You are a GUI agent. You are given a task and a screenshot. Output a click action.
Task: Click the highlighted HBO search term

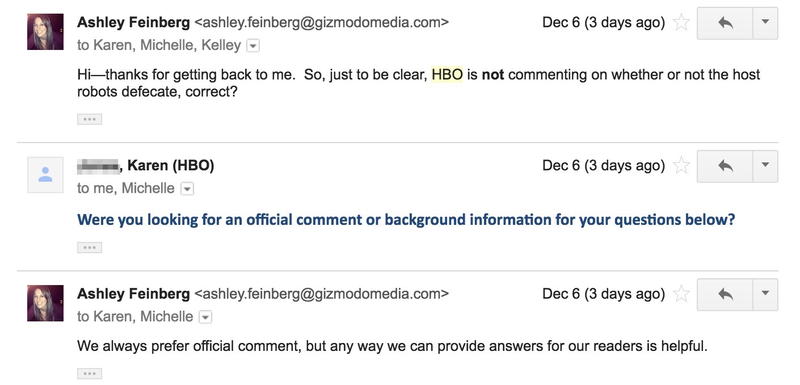click(447, 75)
